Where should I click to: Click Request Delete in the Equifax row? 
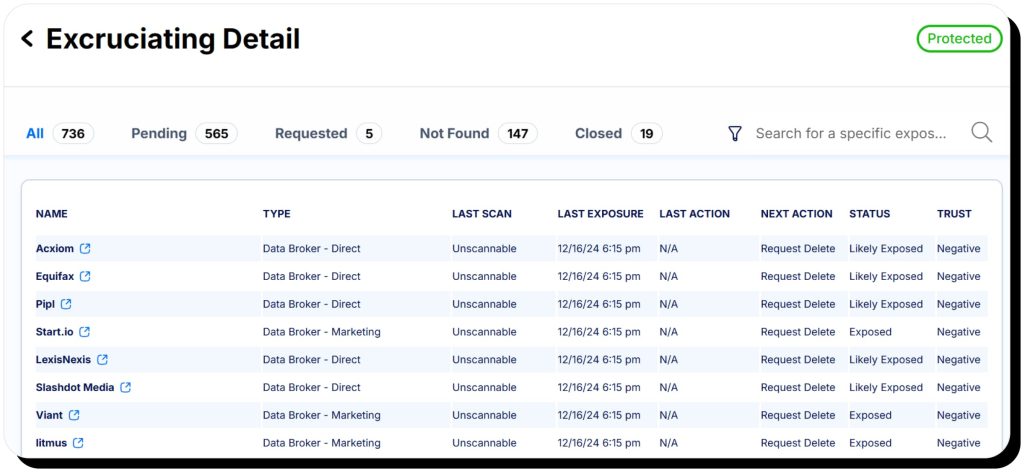click(798, 276)
